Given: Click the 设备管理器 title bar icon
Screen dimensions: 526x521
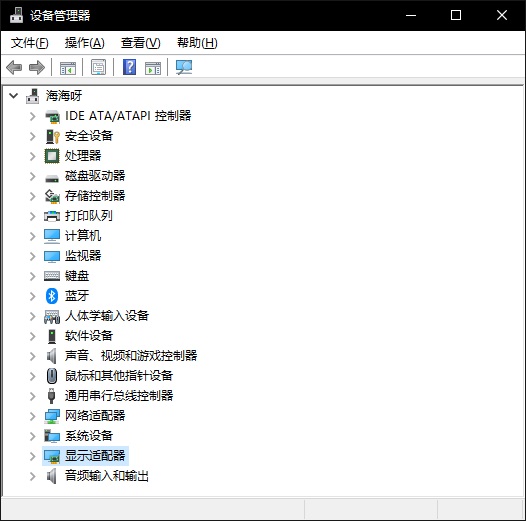Looking at the screenshot, I should point(16,15).
